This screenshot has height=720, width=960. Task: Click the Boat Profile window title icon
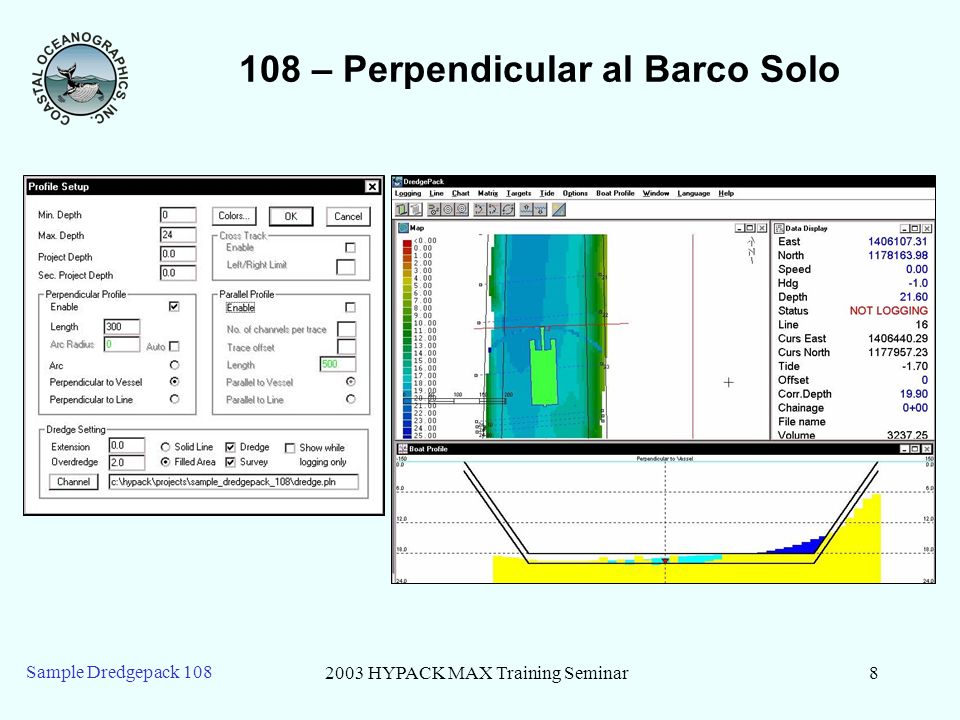403,449
